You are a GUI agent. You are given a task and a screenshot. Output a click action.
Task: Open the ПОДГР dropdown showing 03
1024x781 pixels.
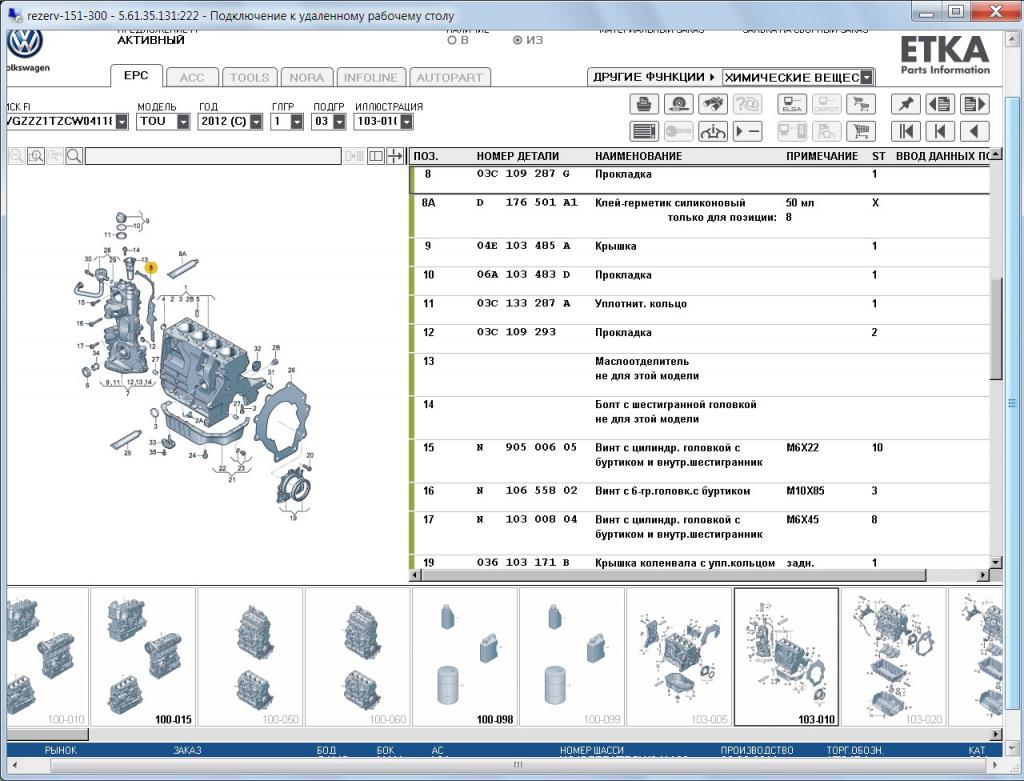339,121
